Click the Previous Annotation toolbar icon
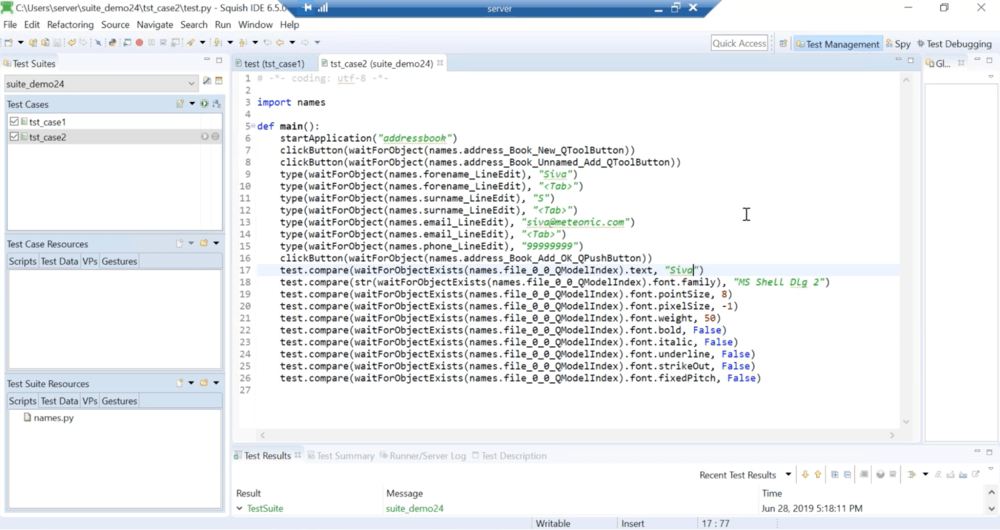The image size is (1000, 530). (242, 43)
